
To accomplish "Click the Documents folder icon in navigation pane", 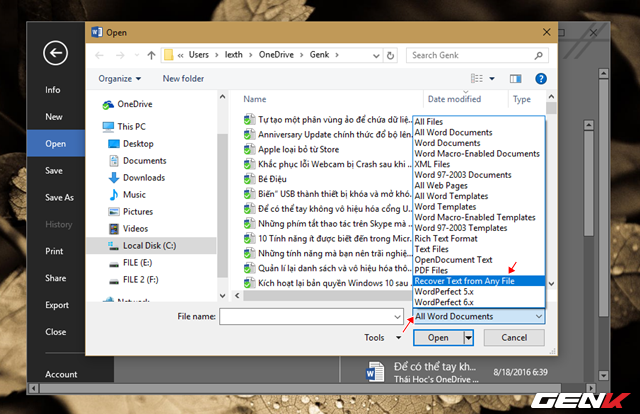I will (114, 161).
